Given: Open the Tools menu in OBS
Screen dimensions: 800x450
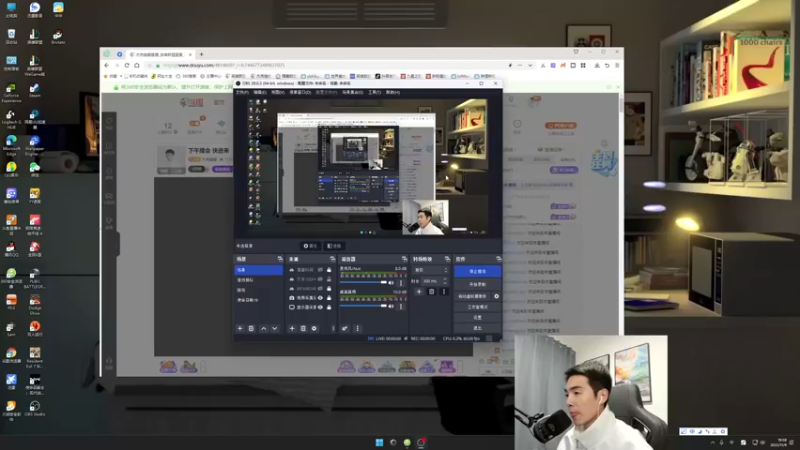Looking at the screenshot, I should point(374,92).
